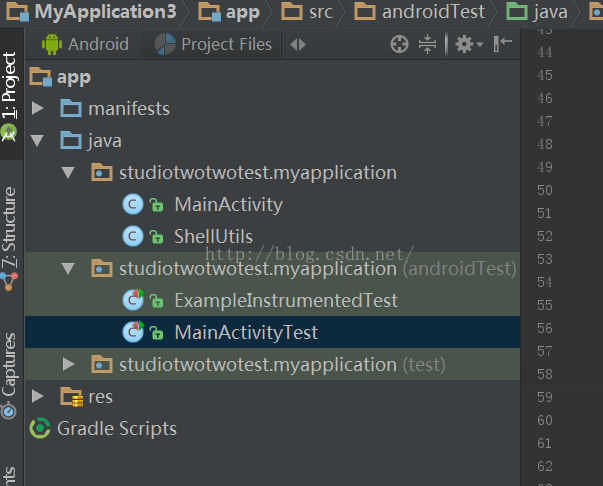Click the Collapse All icon
Image resolution: width=603 pixels, height=486 pixels.
point(428,44)
